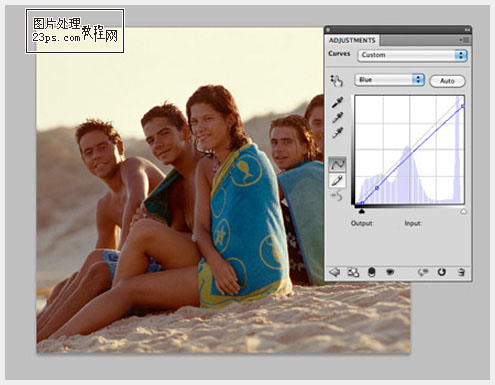The width and height of the screenshot is (495, 385).
Task: Delete the adjustment layer with trash icon
Action: tap(461, 272)
